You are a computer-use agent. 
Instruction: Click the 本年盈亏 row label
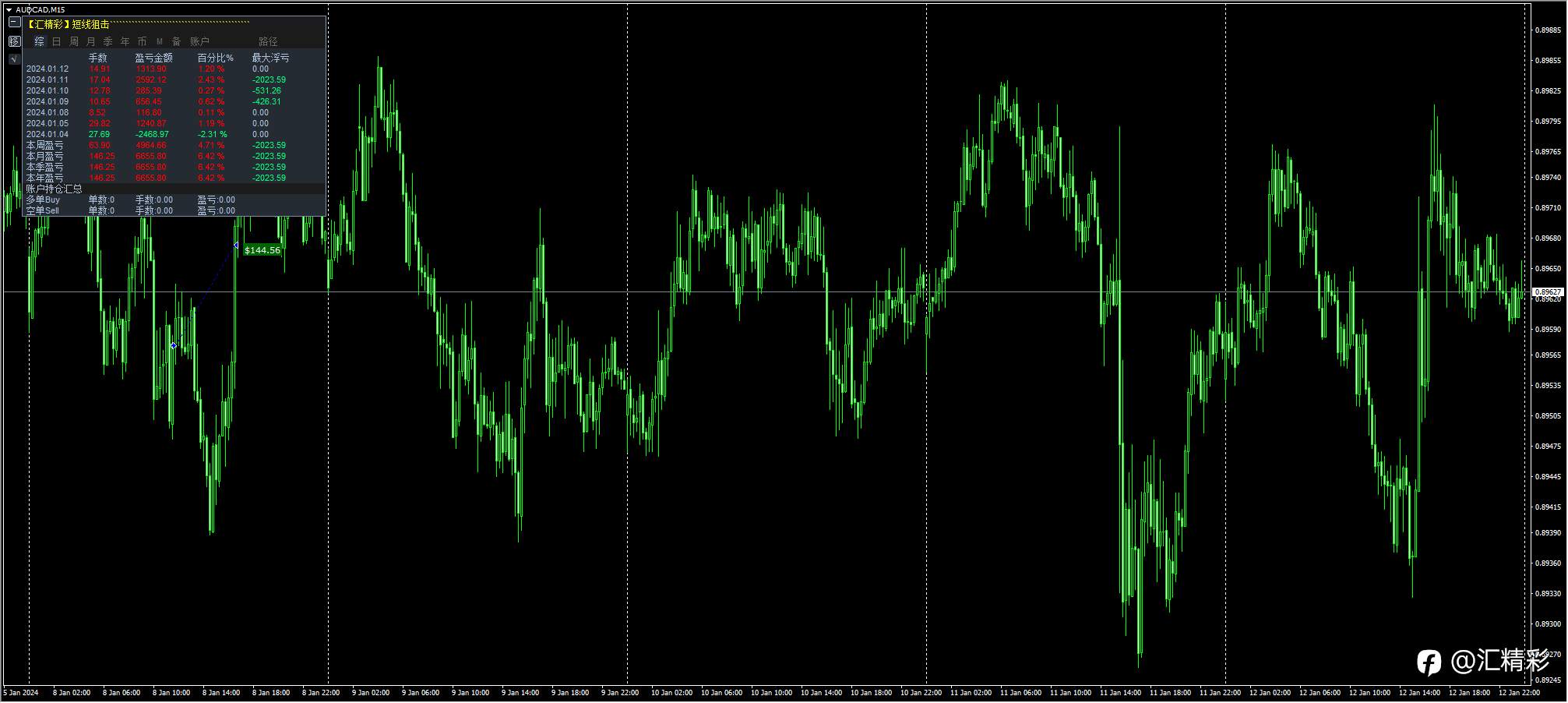tap(45, 178)
